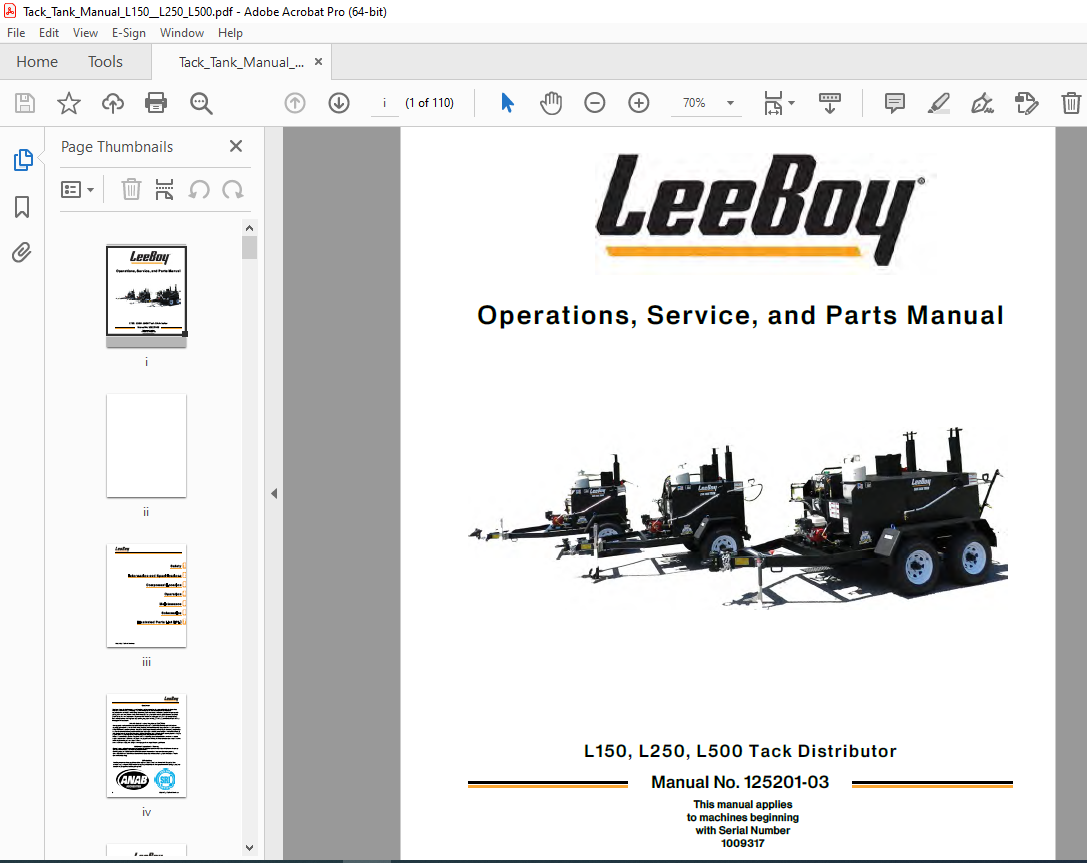Image resolution: width=1087 pixels, height=863 pixels.
Task: Open the Fill & Sign tool
Action: click(x=982, y=103)
